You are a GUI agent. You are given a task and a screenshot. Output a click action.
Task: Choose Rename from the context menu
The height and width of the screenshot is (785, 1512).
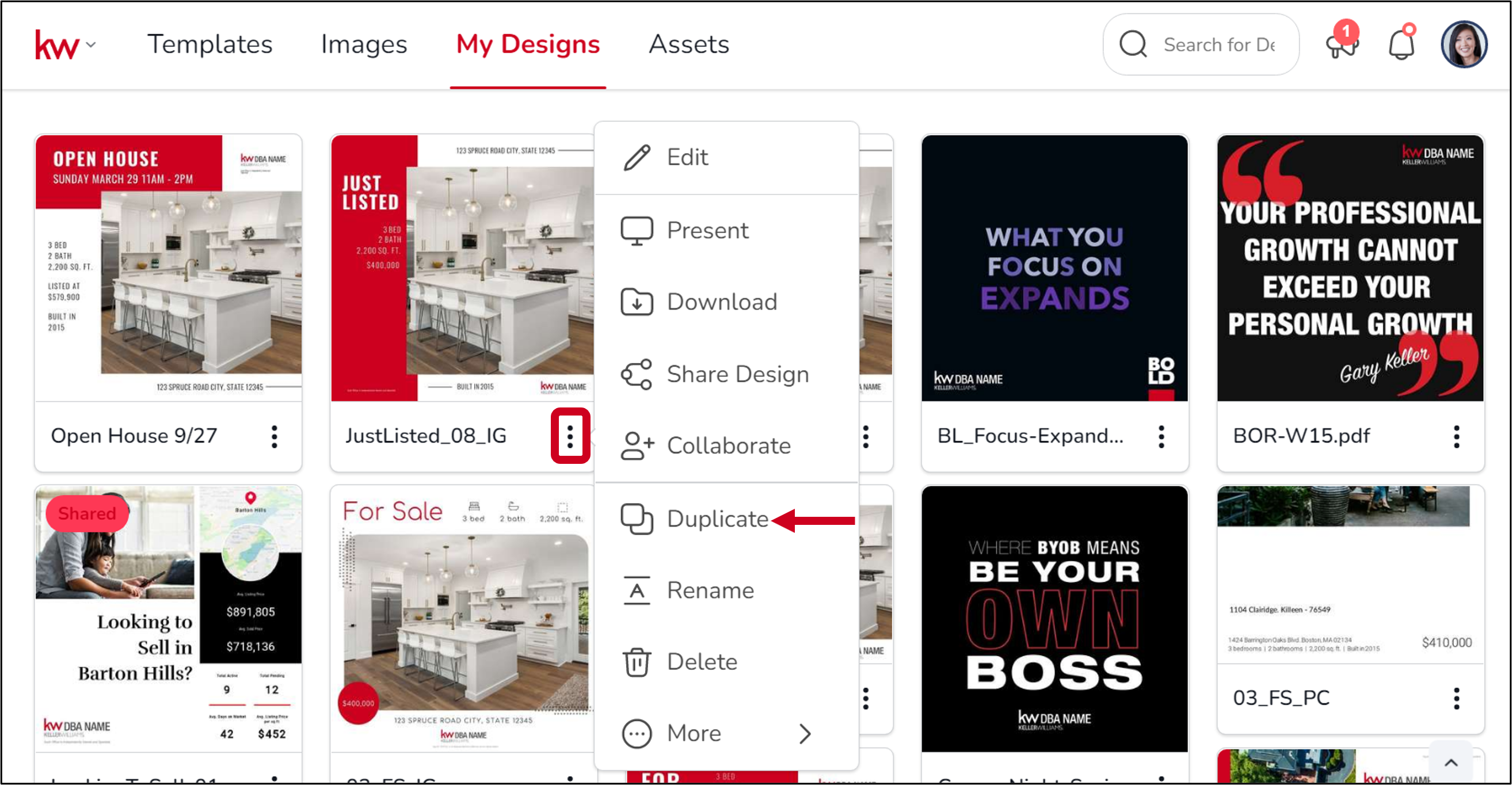(726, 590)
